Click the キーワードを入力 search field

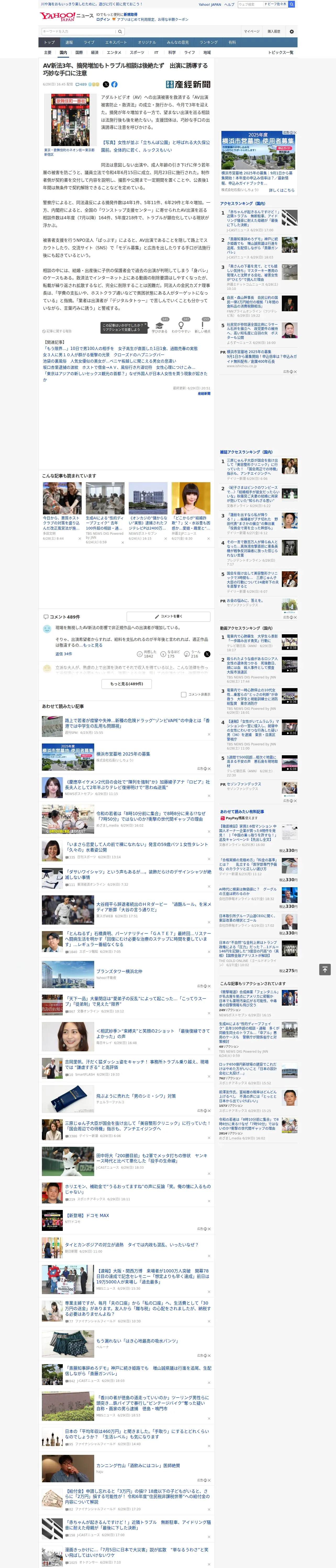[x=78, y=31]
